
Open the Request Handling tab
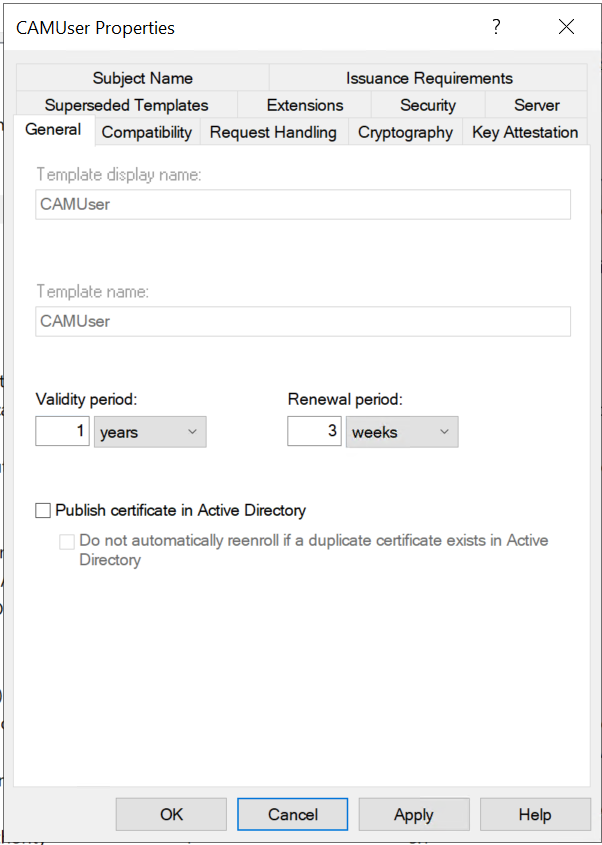(273, 132)
